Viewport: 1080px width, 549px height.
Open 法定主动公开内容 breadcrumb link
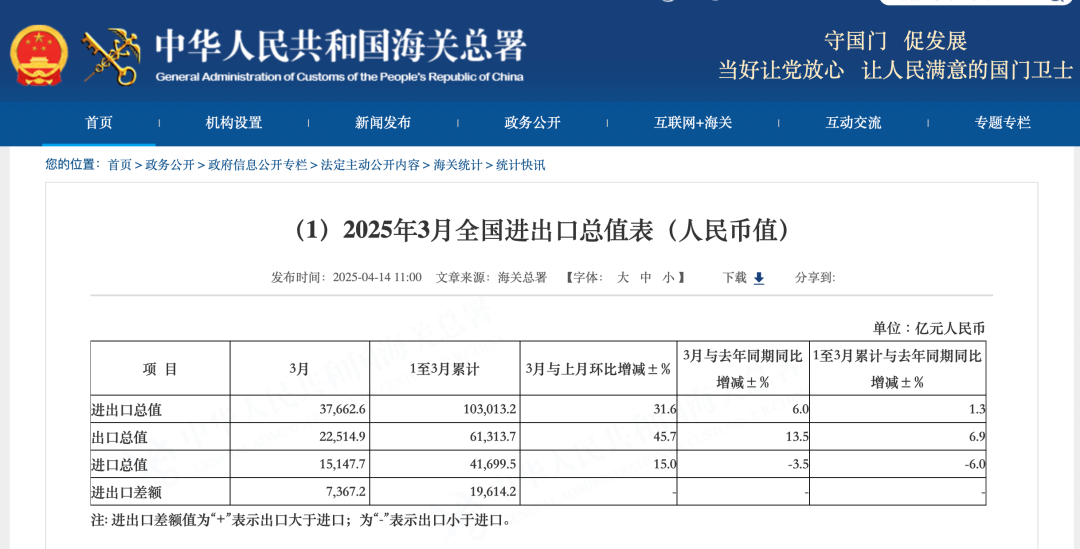coord(370,165)
